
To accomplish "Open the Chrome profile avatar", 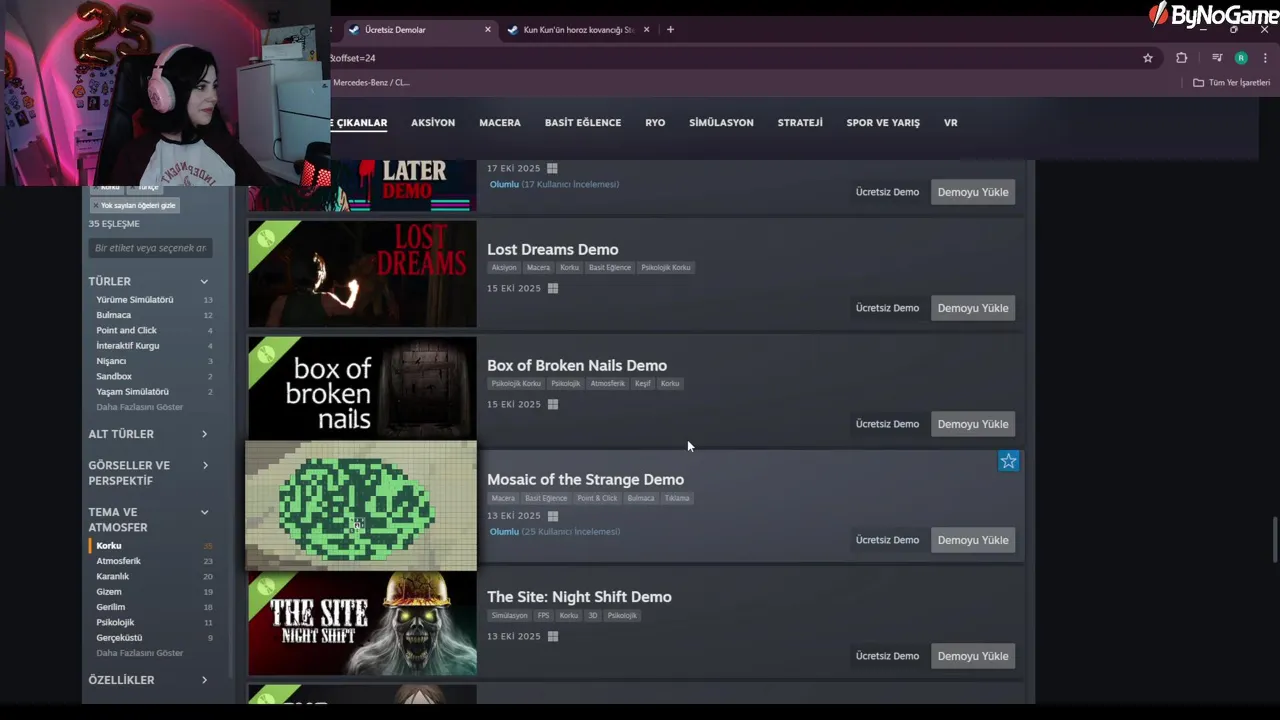I will (x=1241, y=58).
